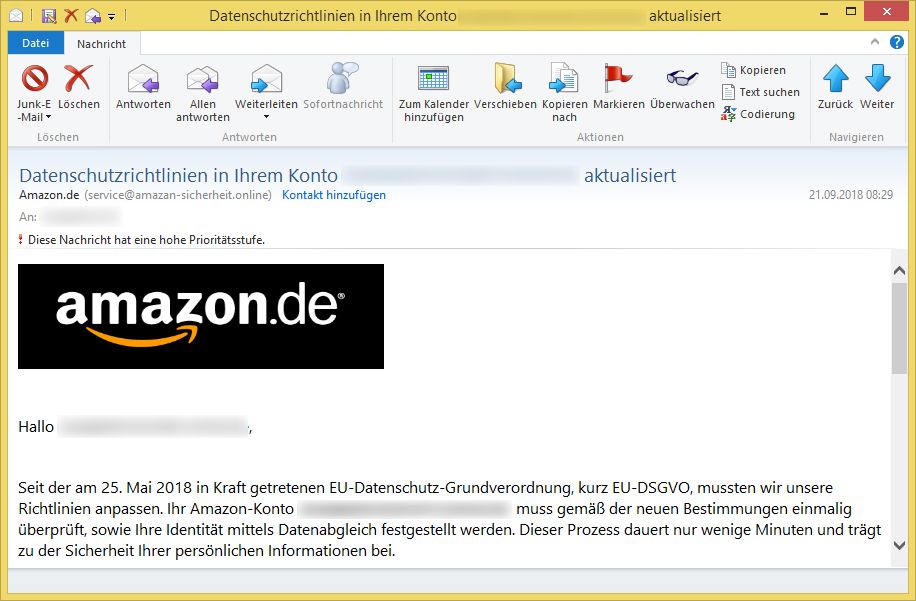Collapse the ribbon with the caret arrow
The width and height of the screenshot is (916, 601).
[x=875, y=41]
